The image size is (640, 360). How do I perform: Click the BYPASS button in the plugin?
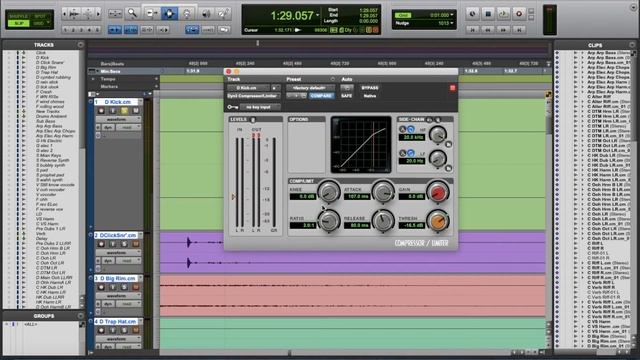pos(370,88)
